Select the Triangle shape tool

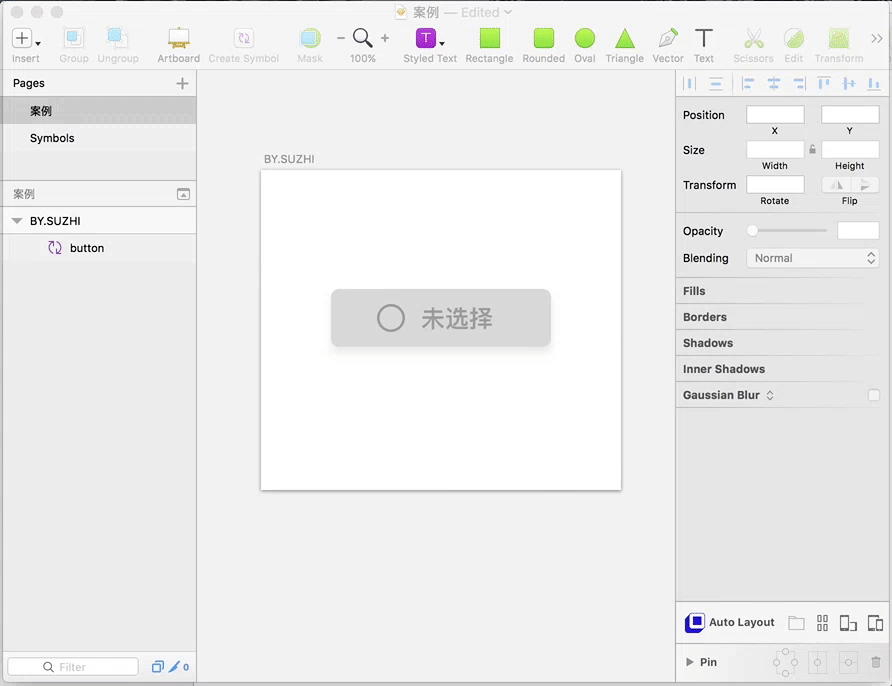pos(625,38)
